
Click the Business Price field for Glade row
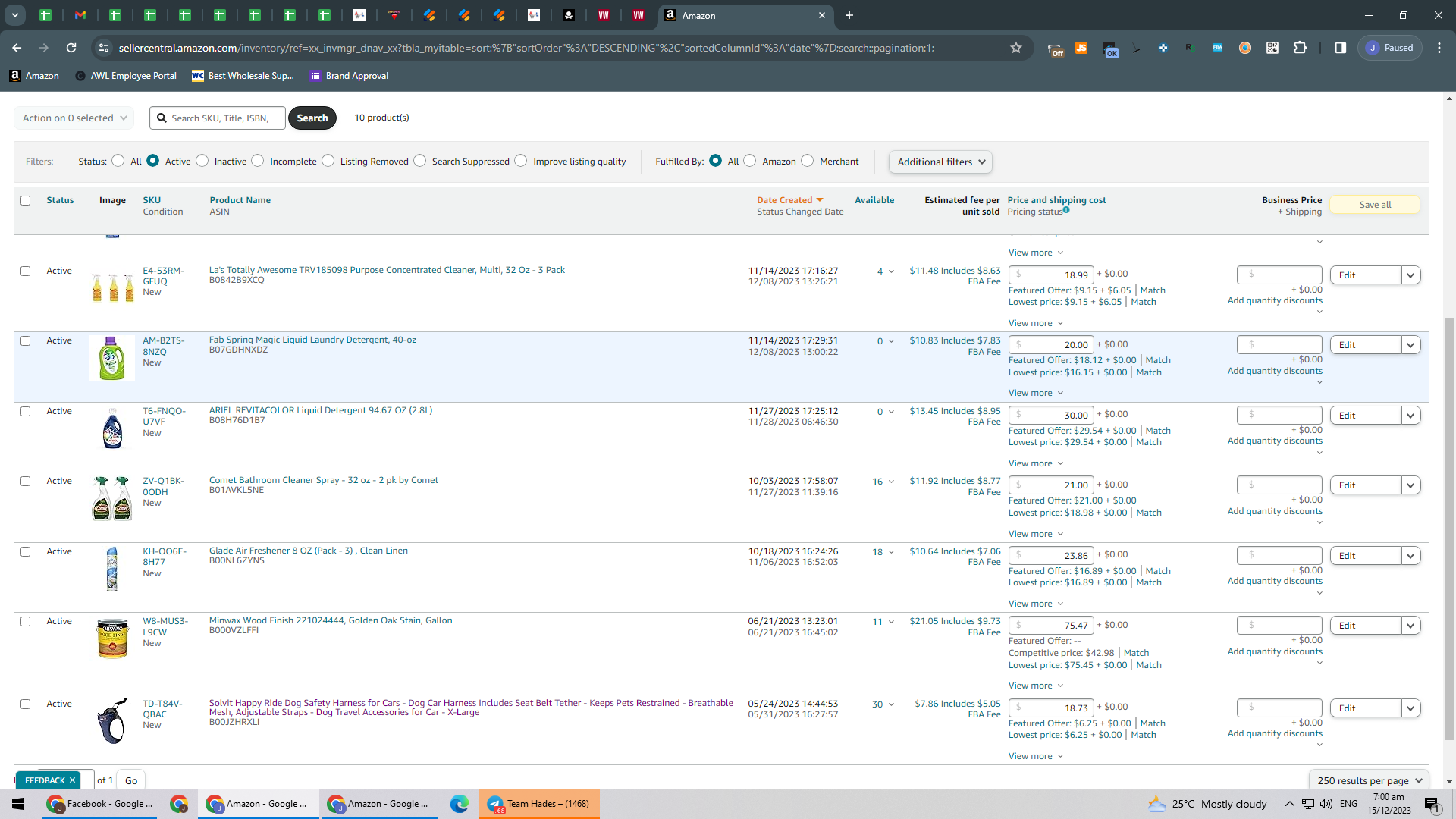point(1279,556)
